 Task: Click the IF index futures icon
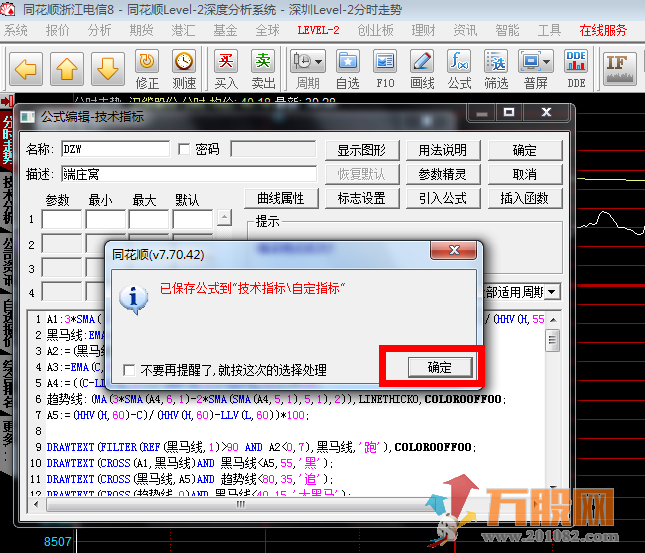(620, 69)
